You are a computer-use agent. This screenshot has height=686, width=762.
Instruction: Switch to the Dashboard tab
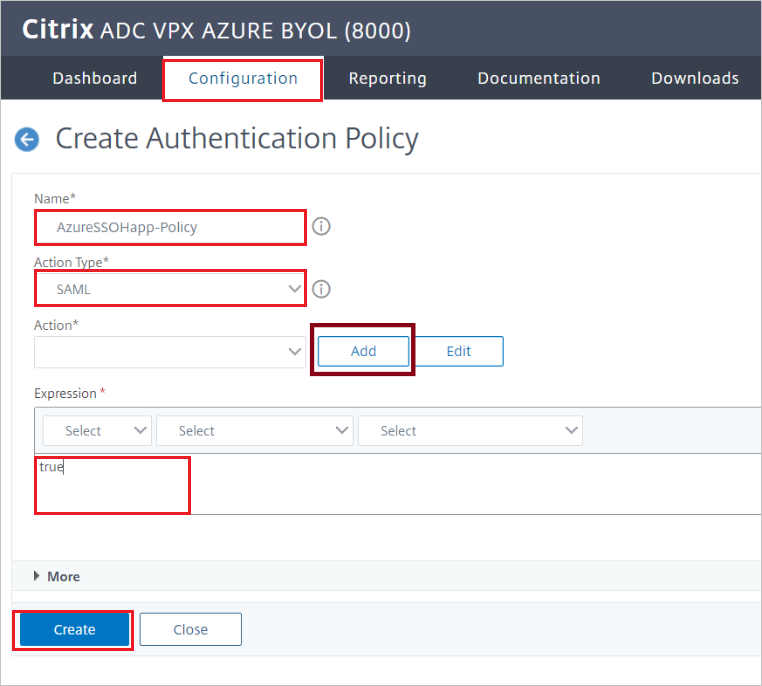pyautogui.click(x=95, y=78)
